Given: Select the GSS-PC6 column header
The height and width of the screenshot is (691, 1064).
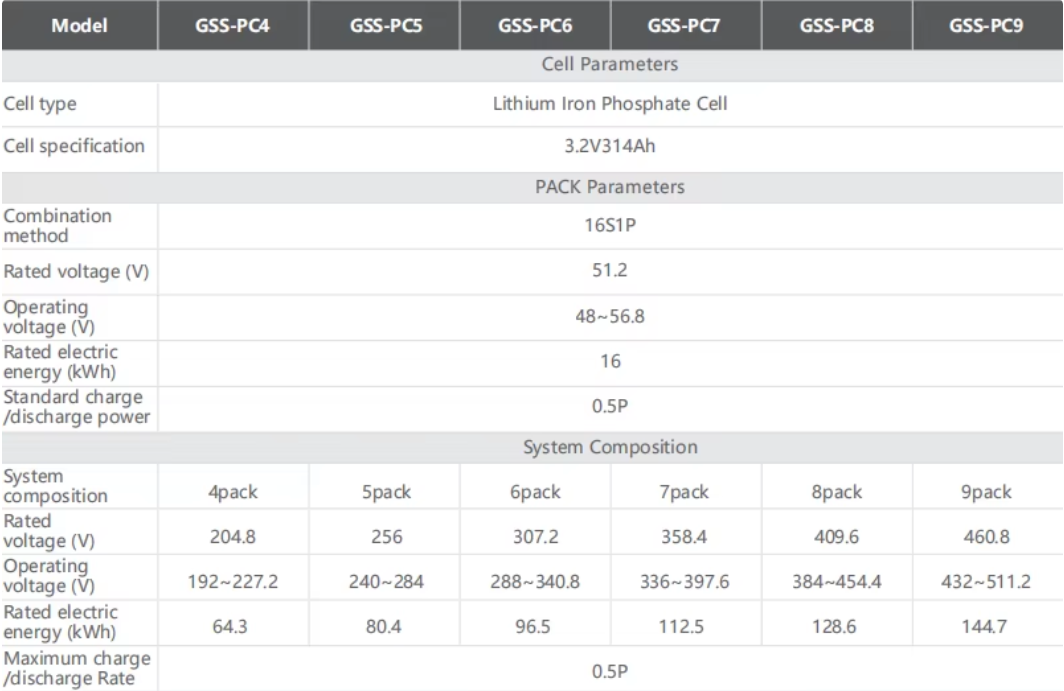Looking at the screenshot, I should coord(535,26).
